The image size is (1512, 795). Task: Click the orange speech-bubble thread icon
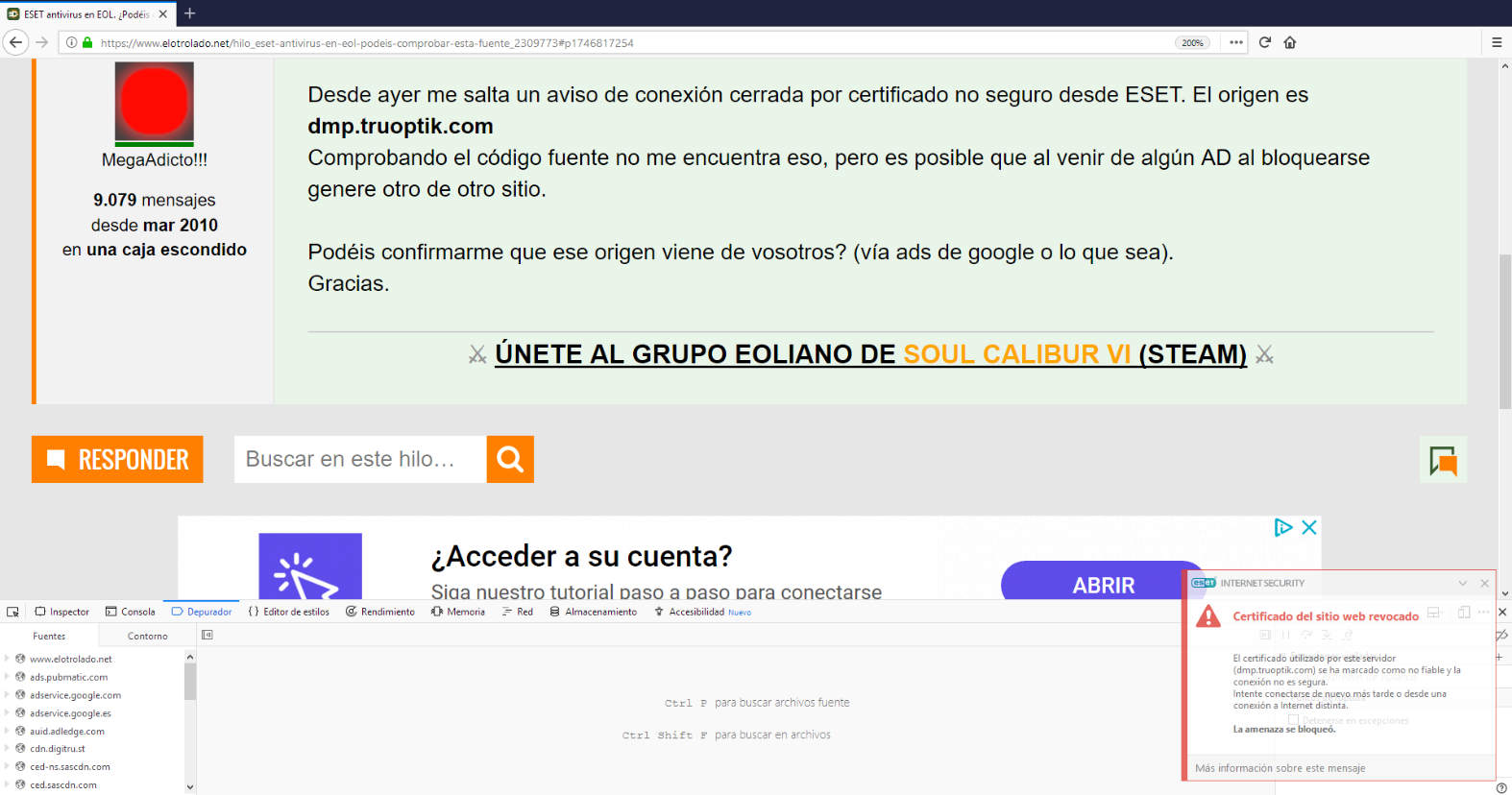(1443, 460)
